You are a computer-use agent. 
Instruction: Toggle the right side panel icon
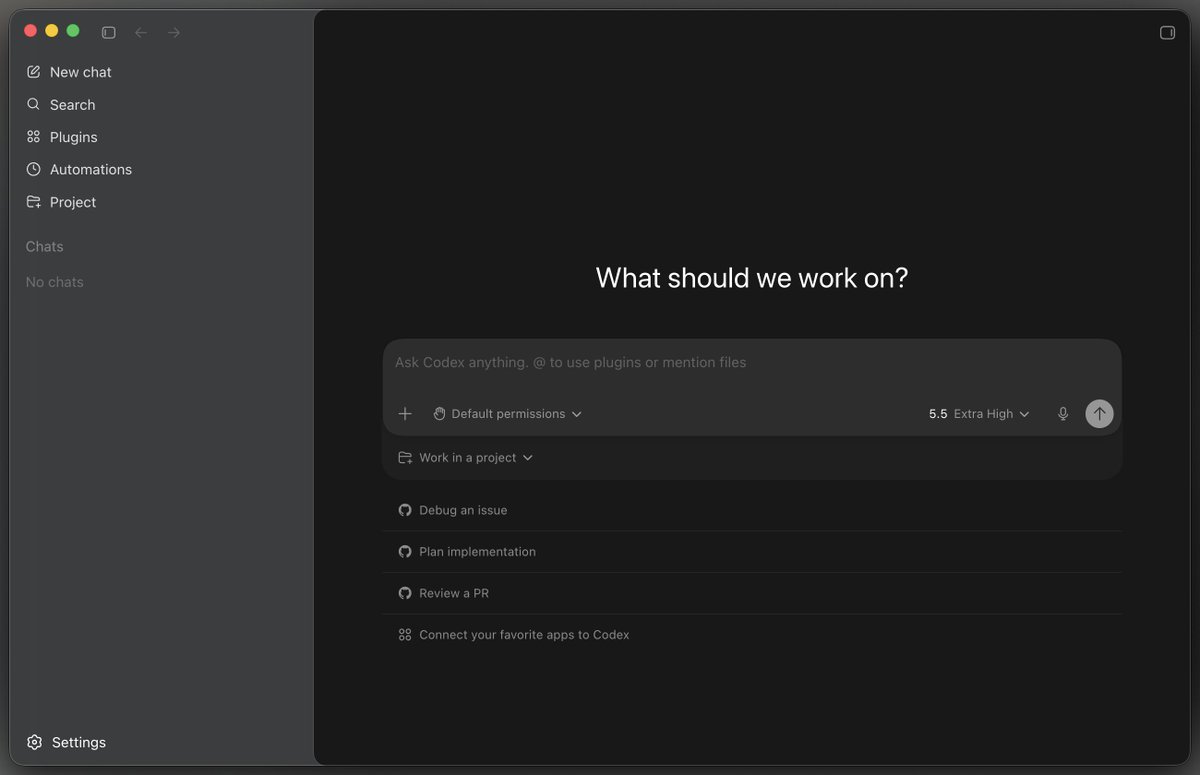(1167, 32)
